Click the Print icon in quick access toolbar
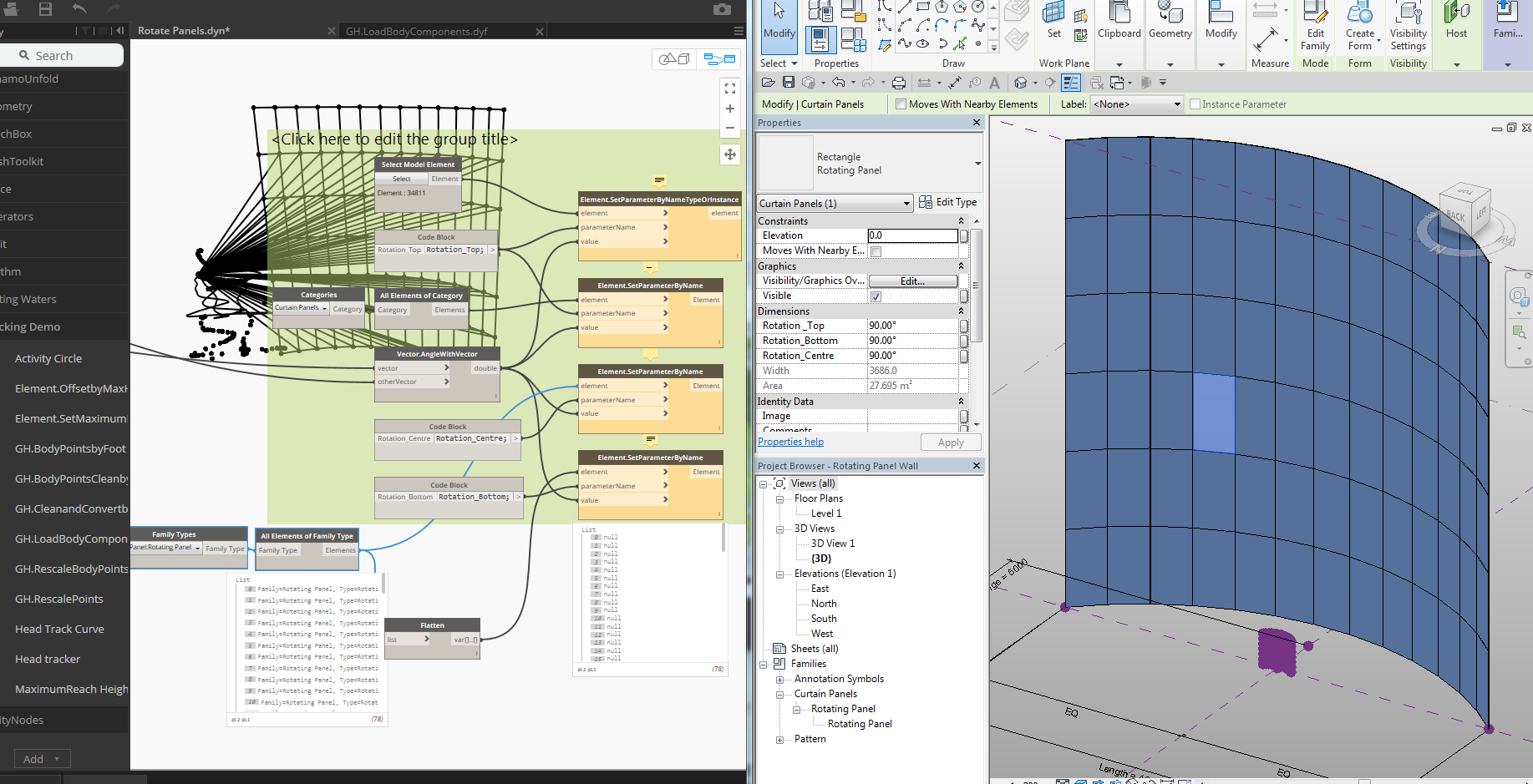 899,83
